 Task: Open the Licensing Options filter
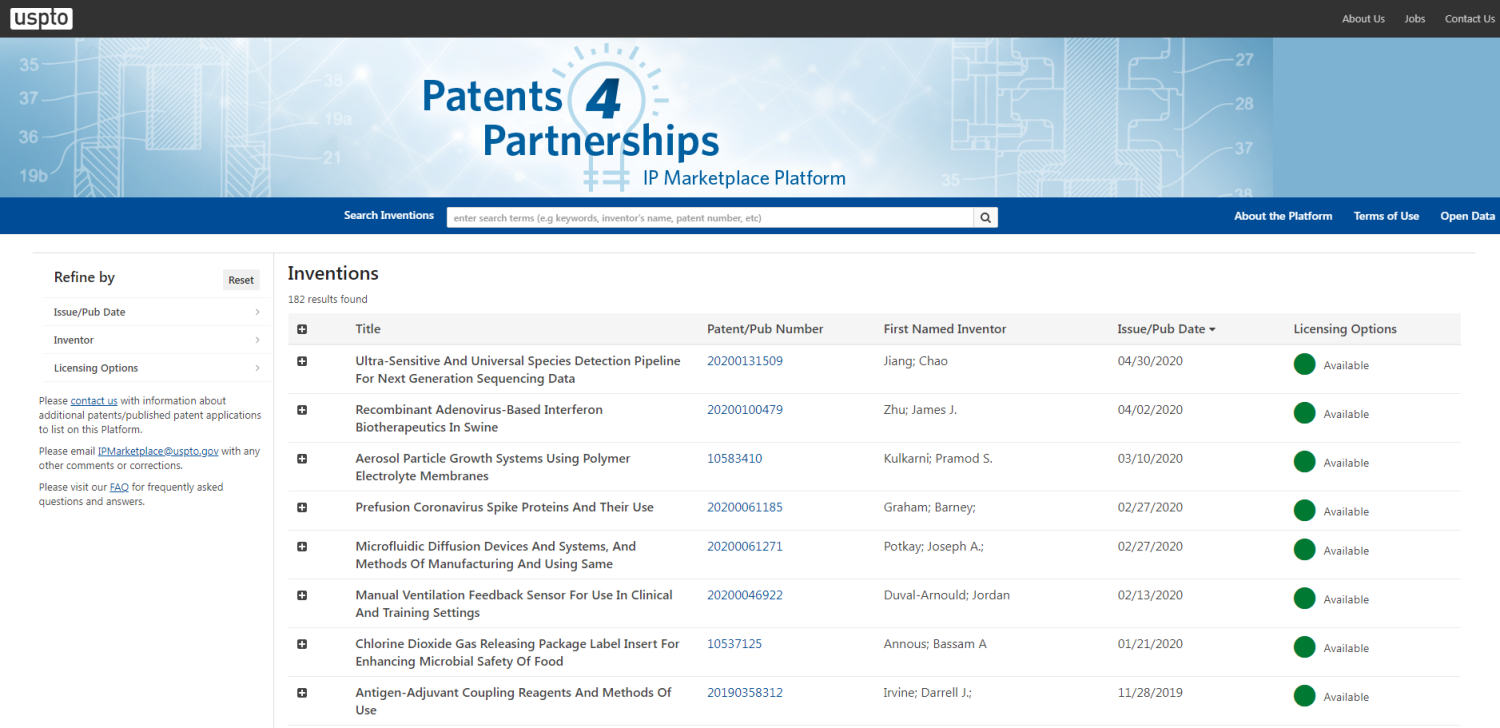[157, 368]
